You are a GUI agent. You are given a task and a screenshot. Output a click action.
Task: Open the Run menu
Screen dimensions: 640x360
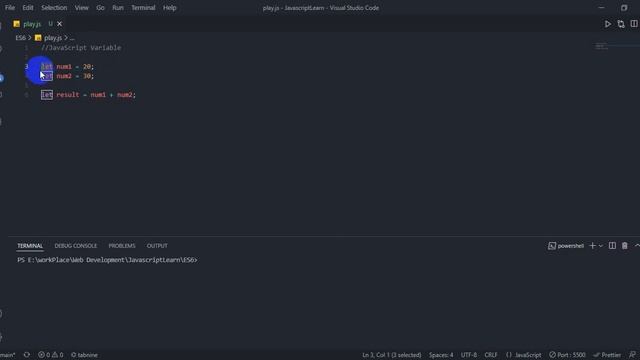[x=118, y=8]
